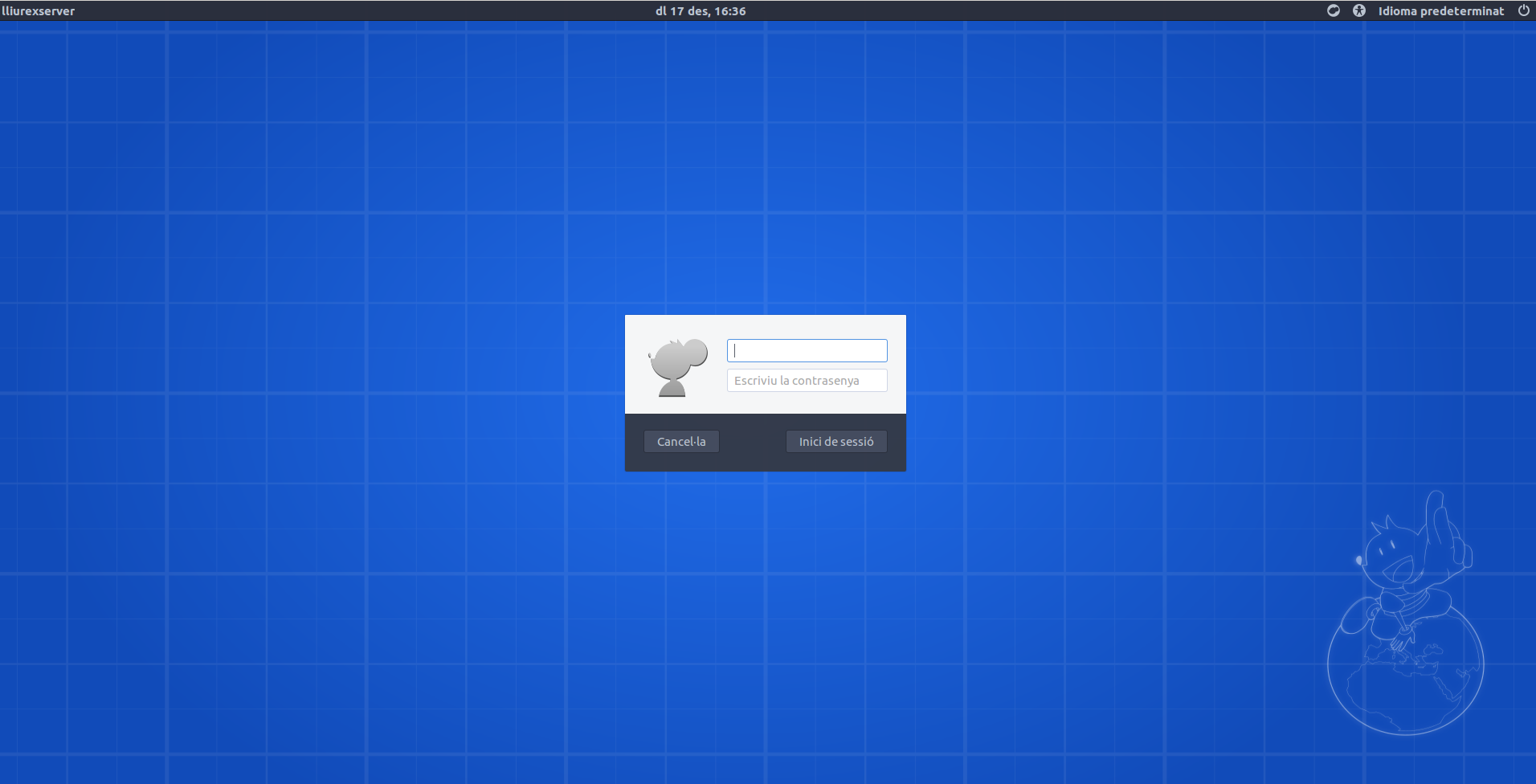The height and width of the screenshot is (784, 1536).
Task: Open shutdown options from top-right corner
Action: [x=1523, y=10]
